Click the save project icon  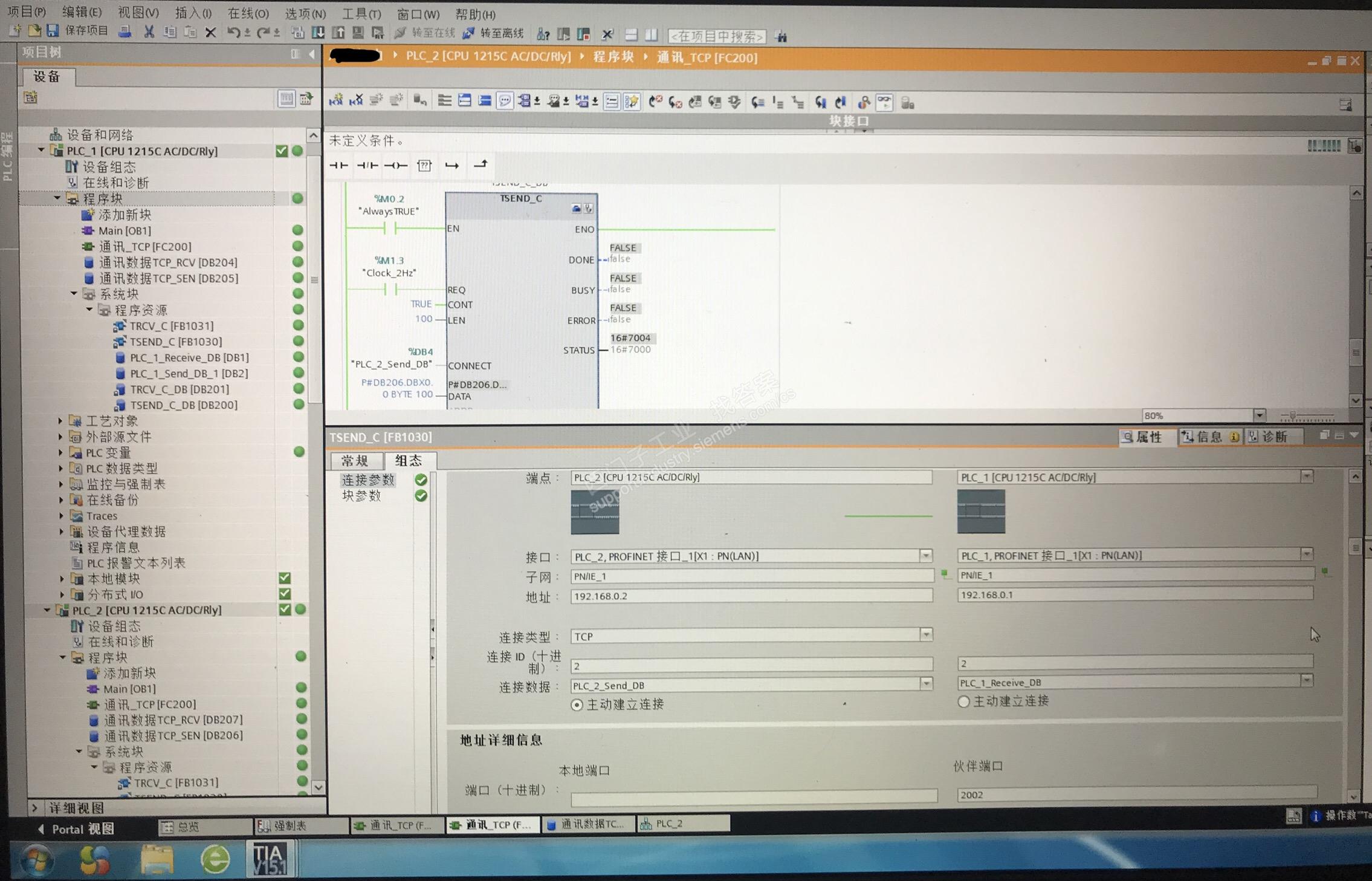[x=53, y=31]
